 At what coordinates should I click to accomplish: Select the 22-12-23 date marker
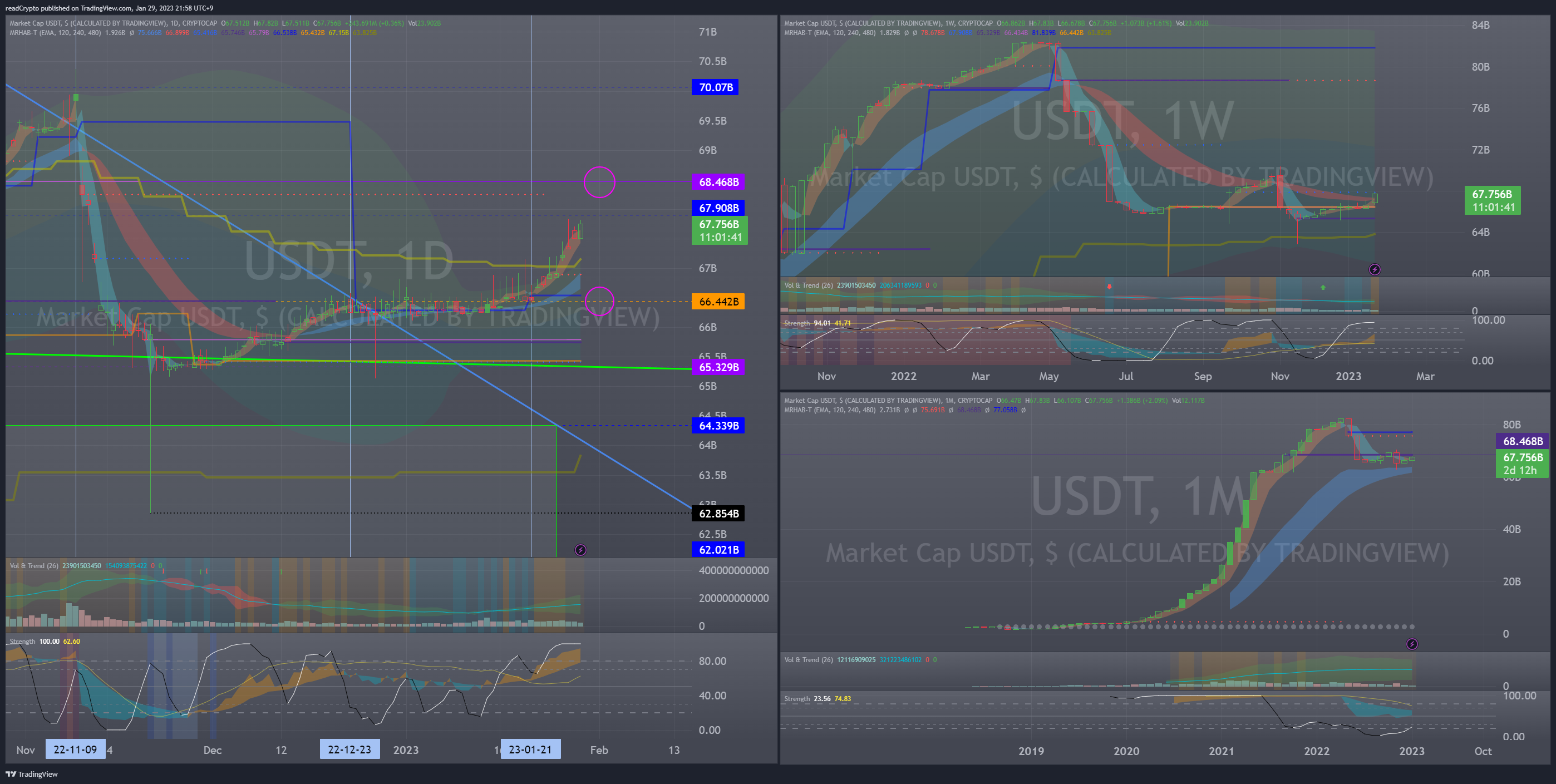349,750
